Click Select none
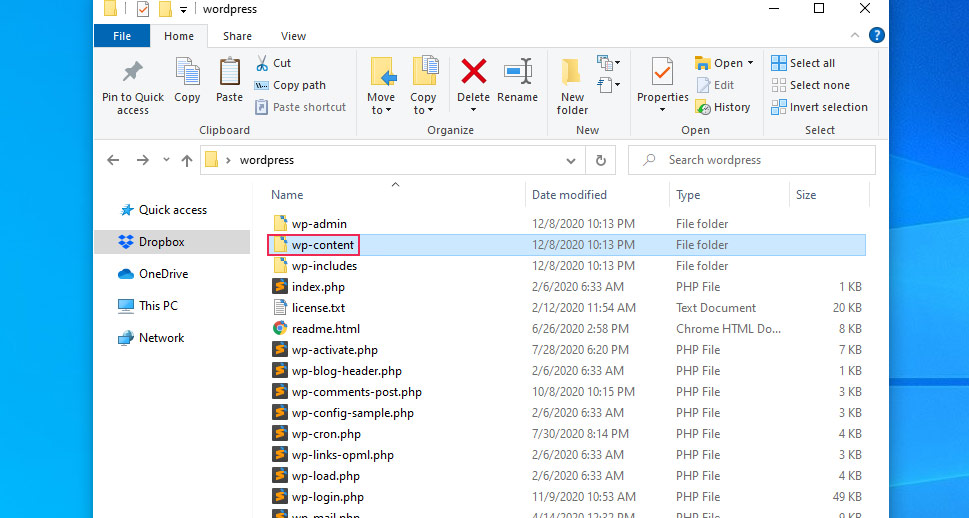969x518 pixels. (810, 85)
